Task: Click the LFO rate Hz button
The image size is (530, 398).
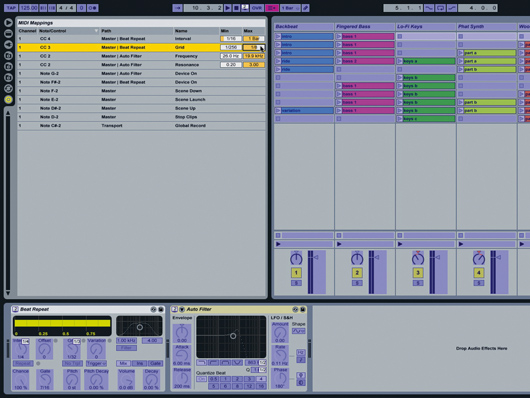Action: tap(300, 352)
